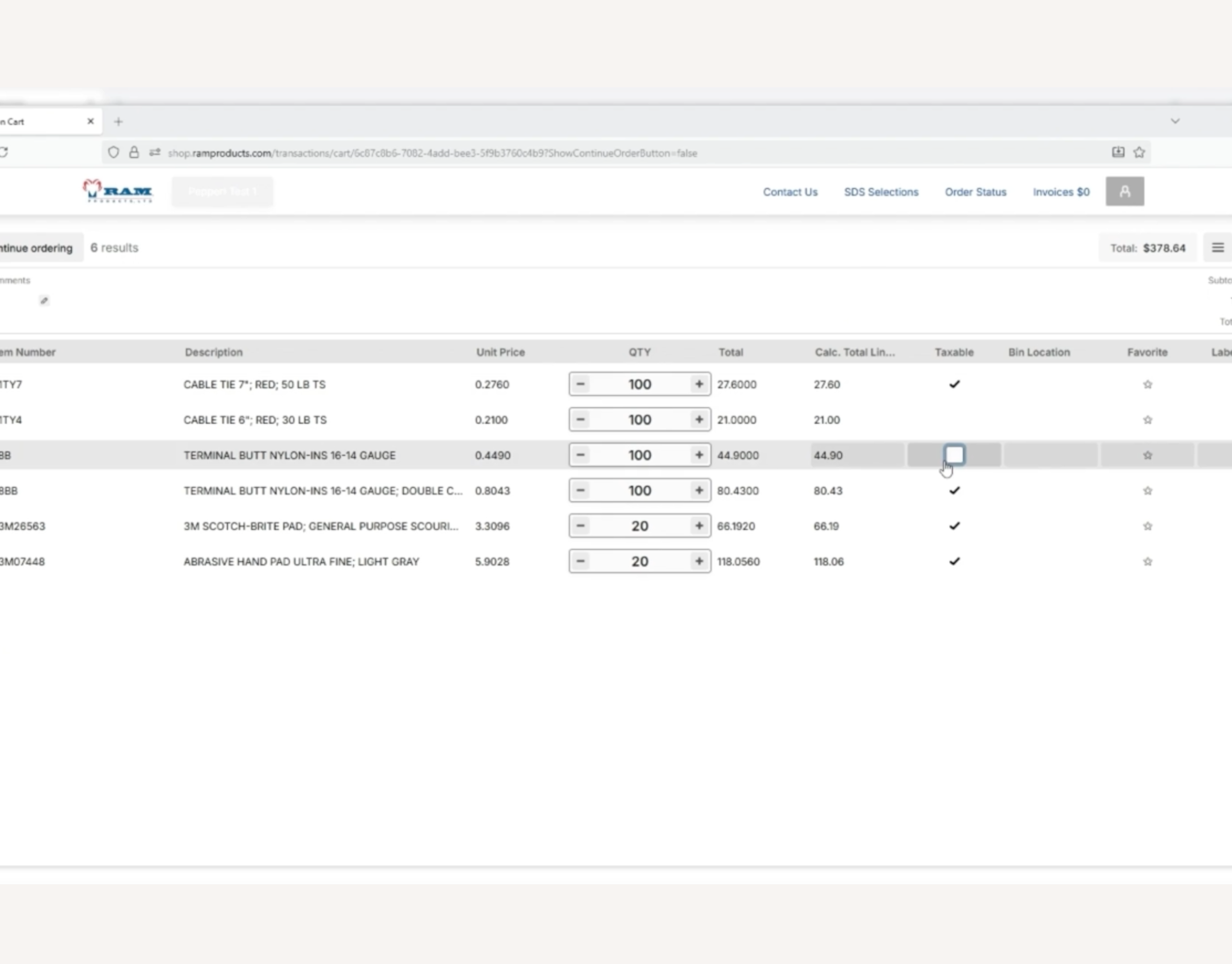Click the quantity field for ABRASIVE HAND PAD
Screen dimensions: 1232x964
(640, 562)
